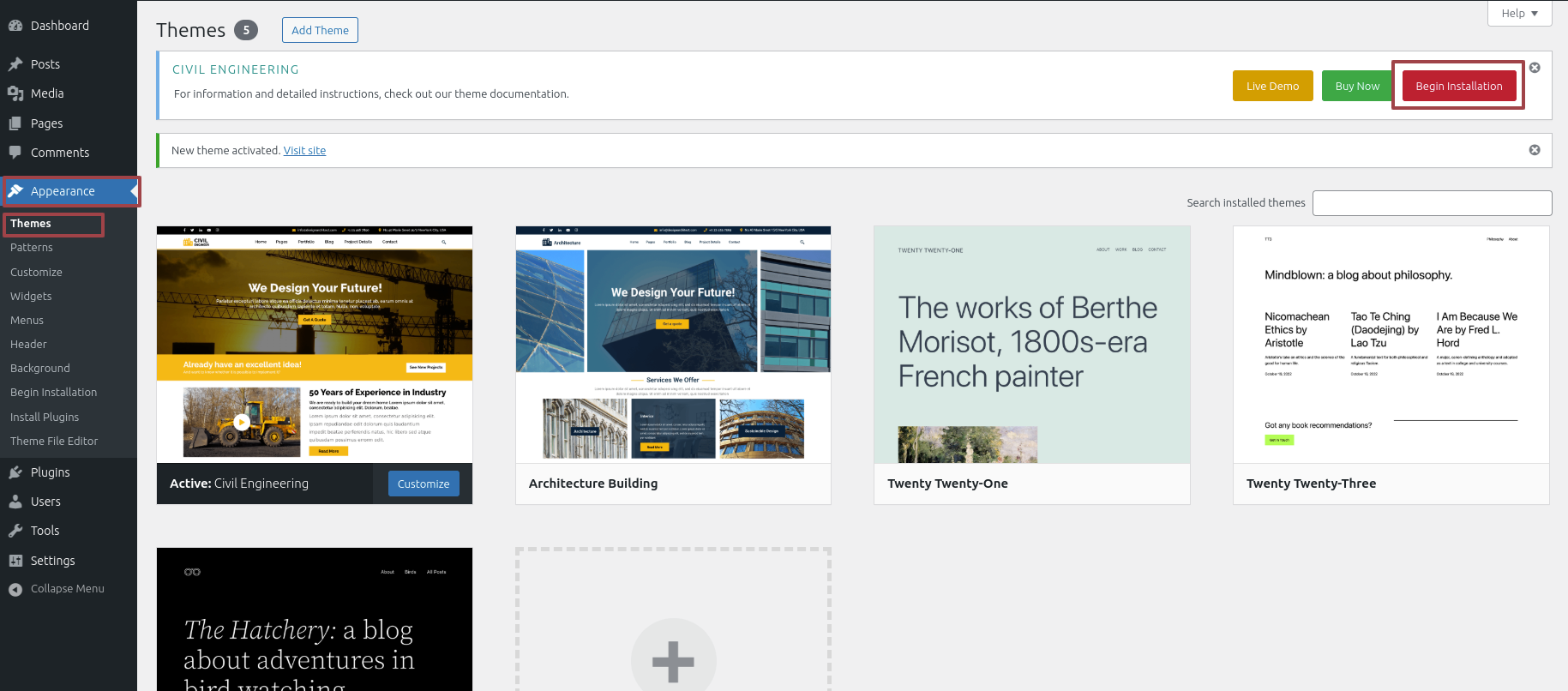1568x691 pixels.
Task: Click the CIVIL ENGINEERING notice heading
Action: [236, 69]
